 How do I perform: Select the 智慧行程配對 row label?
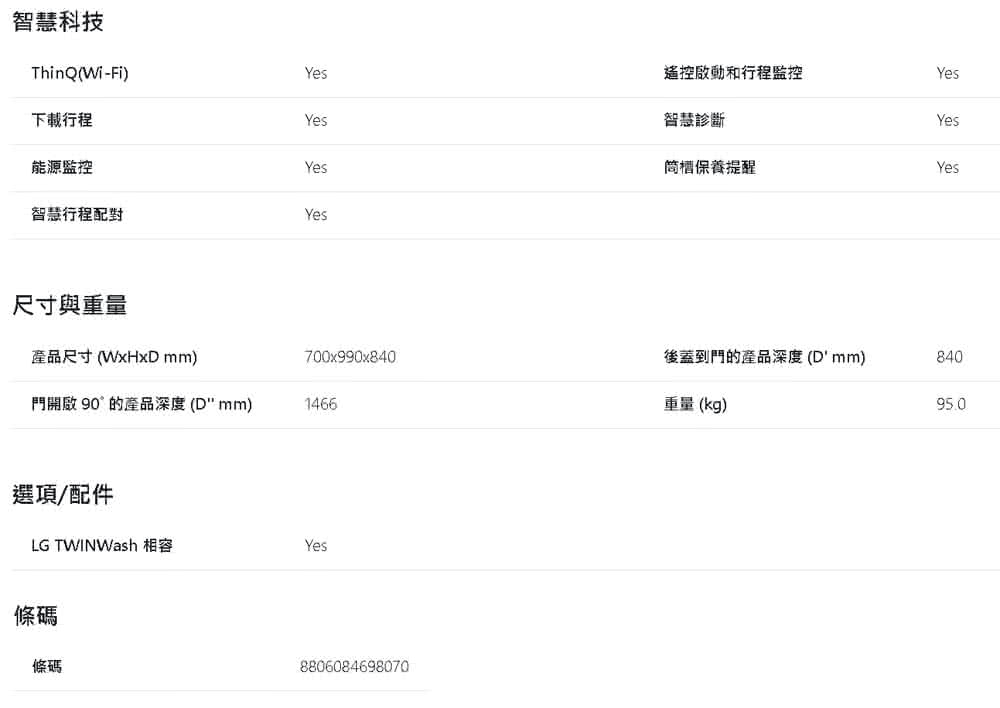77,214
